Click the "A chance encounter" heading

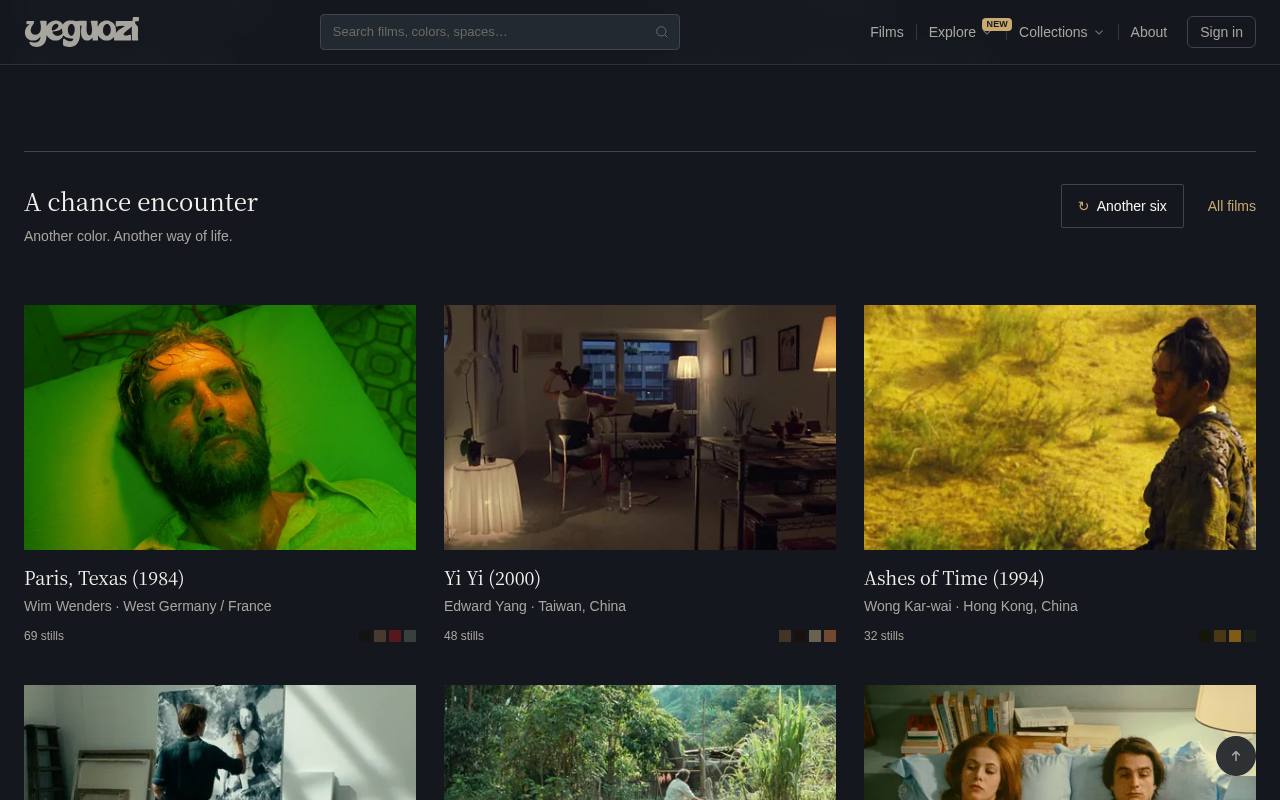point(141,202)
